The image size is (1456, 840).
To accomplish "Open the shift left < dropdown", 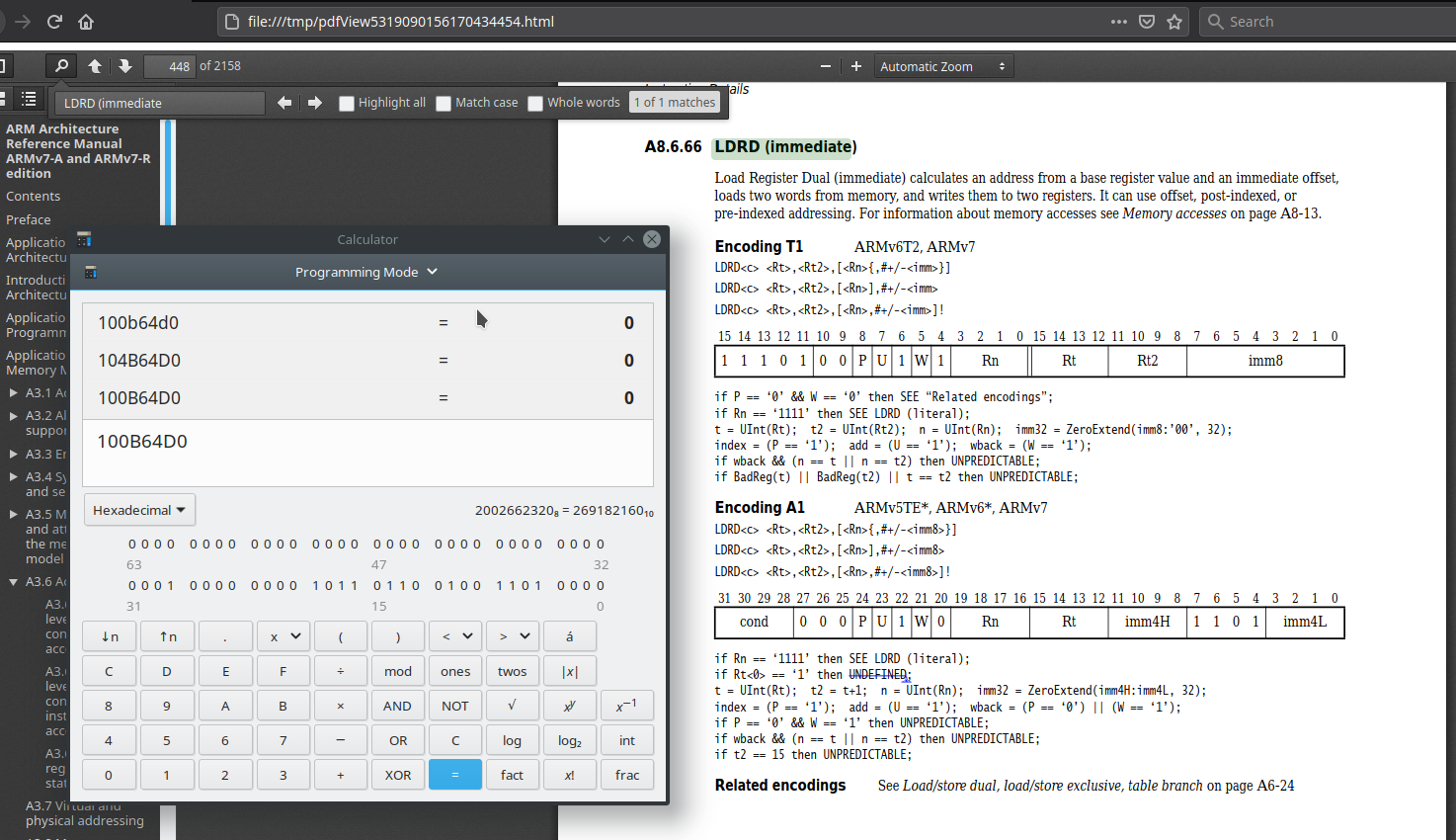I will pyautogui.click(x=455, y=636).
